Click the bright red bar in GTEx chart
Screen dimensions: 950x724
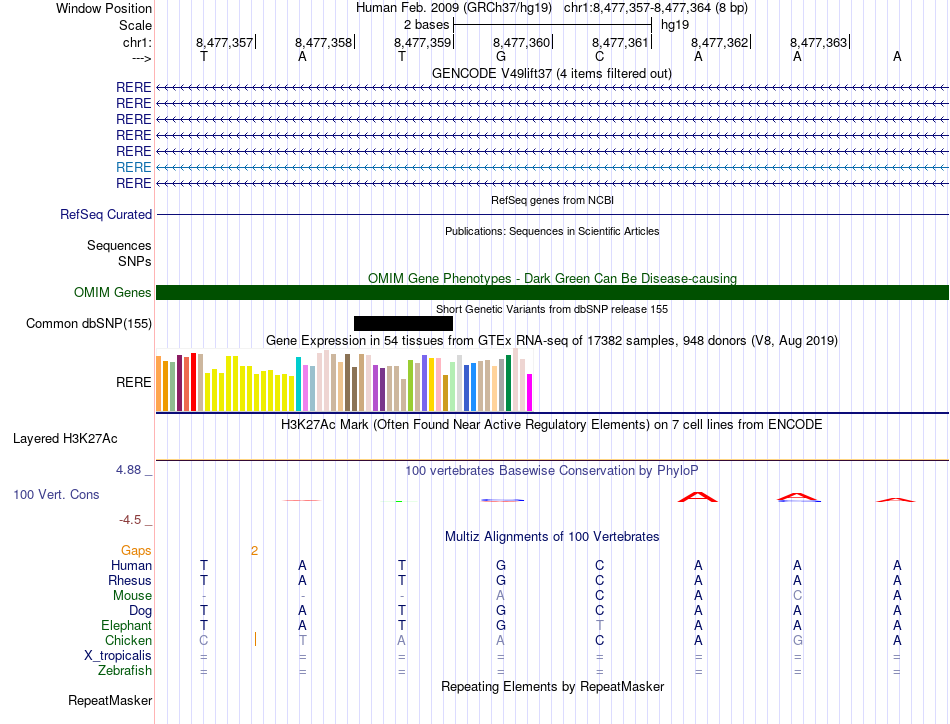pyautogui.click(x=193, y=382)
